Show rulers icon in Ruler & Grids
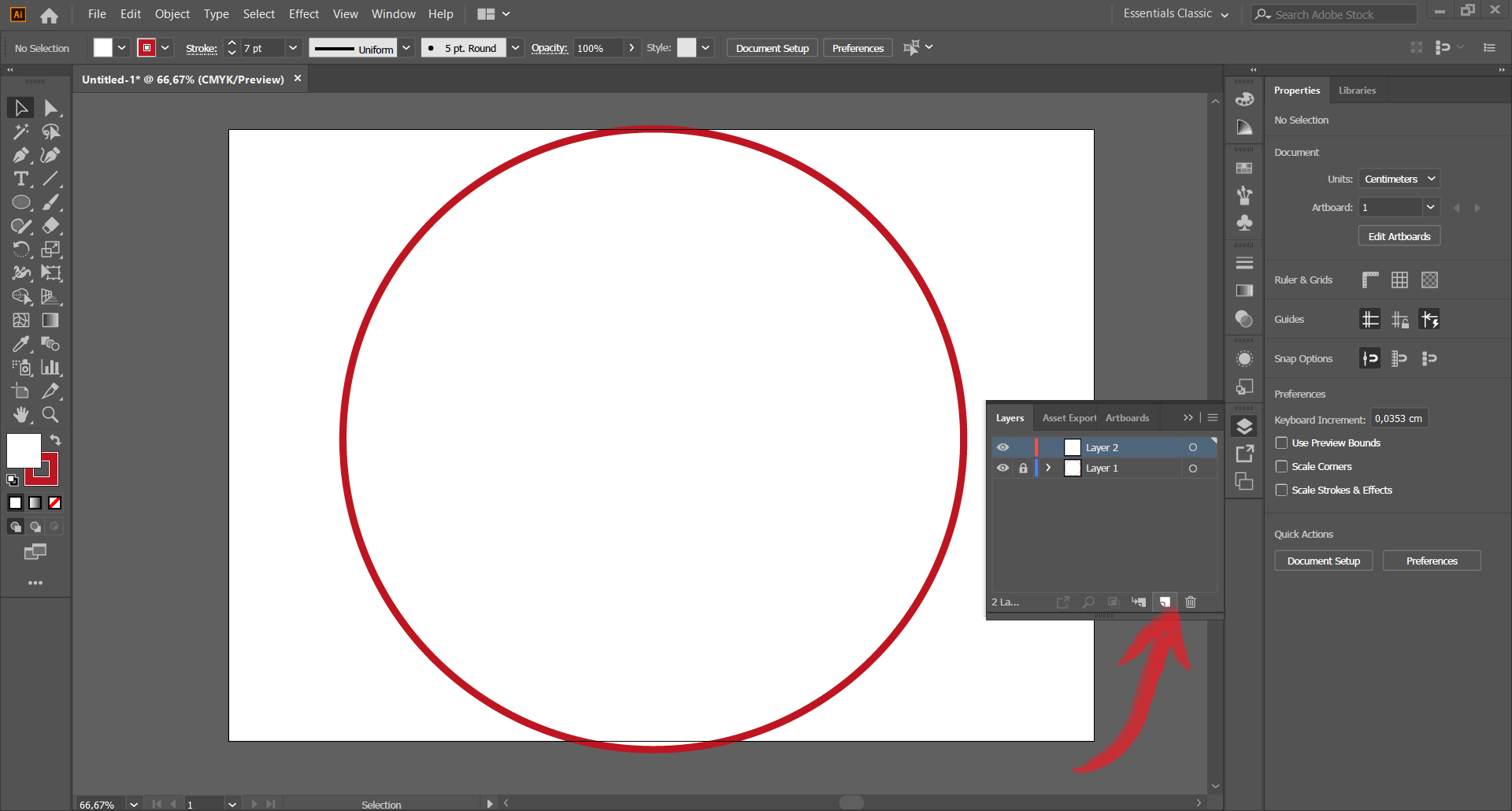1512x811 pixels. tap(1370, 280)
